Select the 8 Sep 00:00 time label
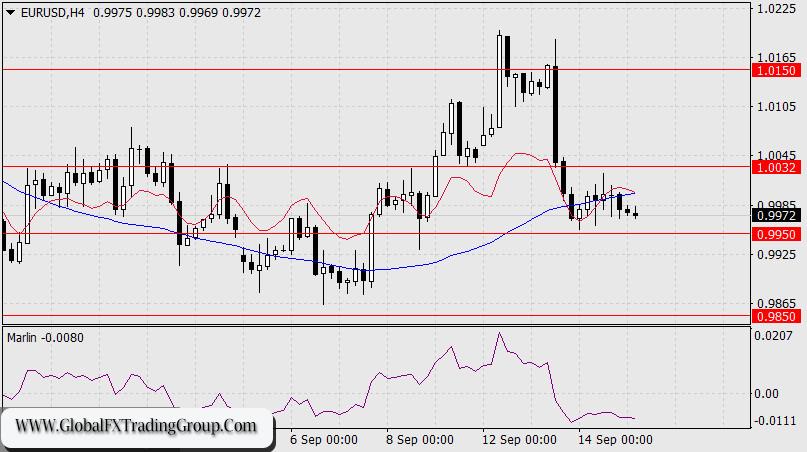This screenshot has width=807, height=452. [x=419, y=440]
